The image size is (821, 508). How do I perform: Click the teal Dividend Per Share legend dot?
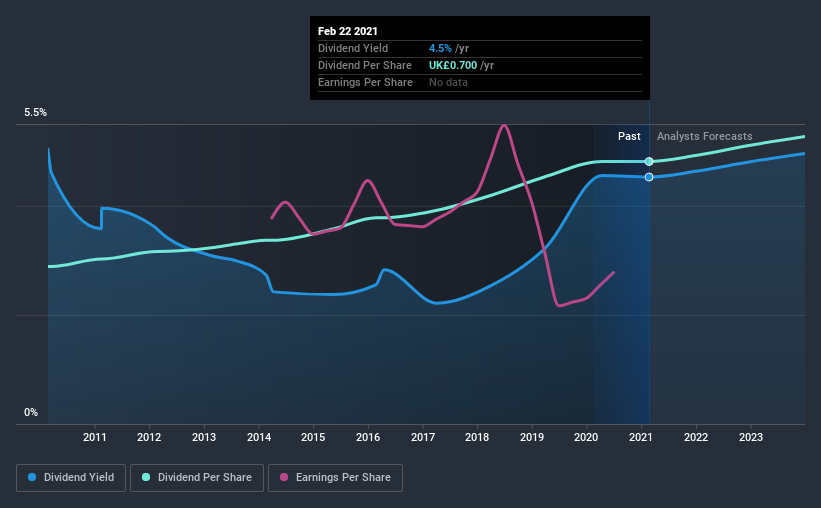[x=146, y=477]
